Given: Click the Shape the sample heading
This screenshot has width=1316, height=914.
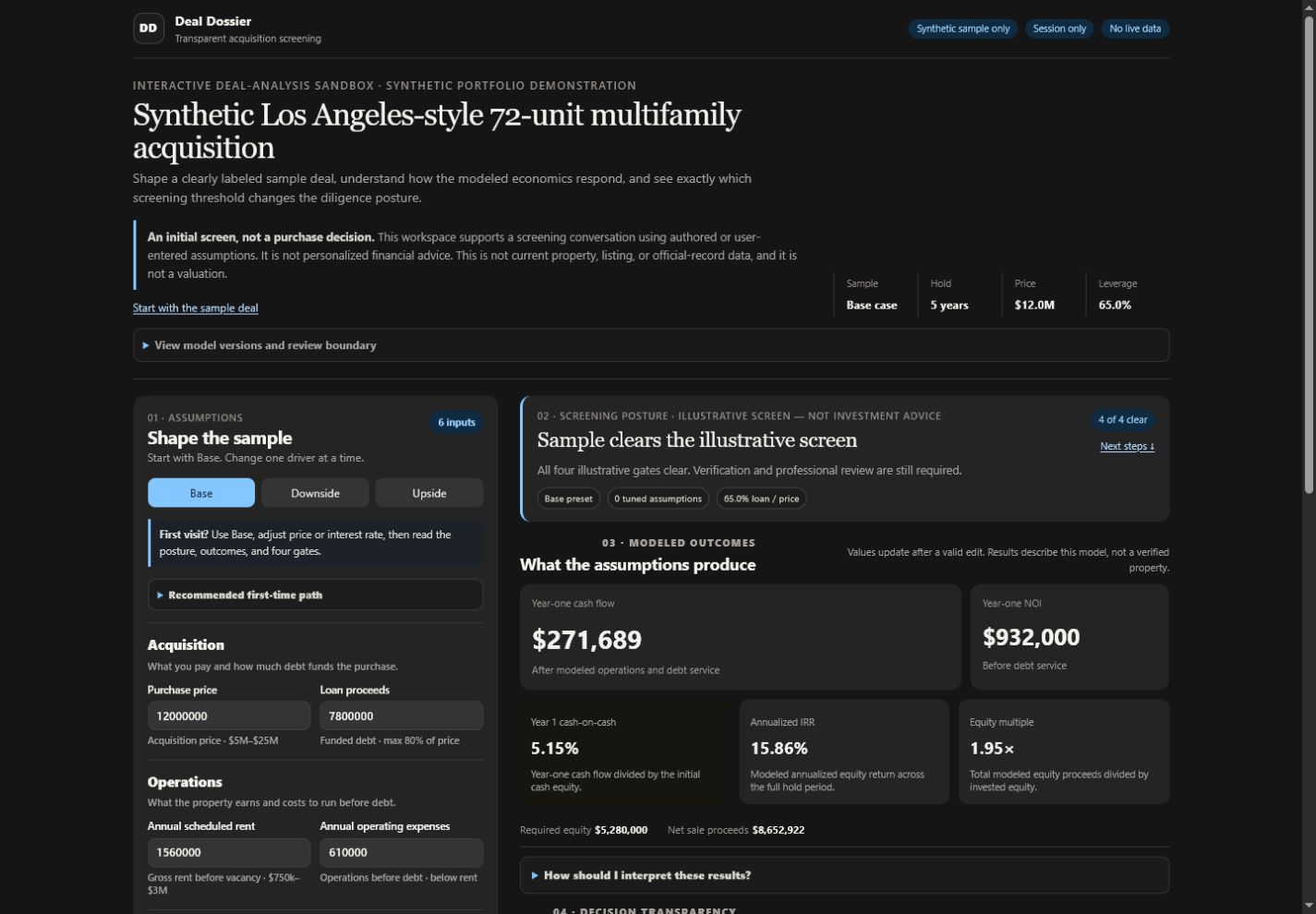Looking at the screenshot, I should click(220, 439).
